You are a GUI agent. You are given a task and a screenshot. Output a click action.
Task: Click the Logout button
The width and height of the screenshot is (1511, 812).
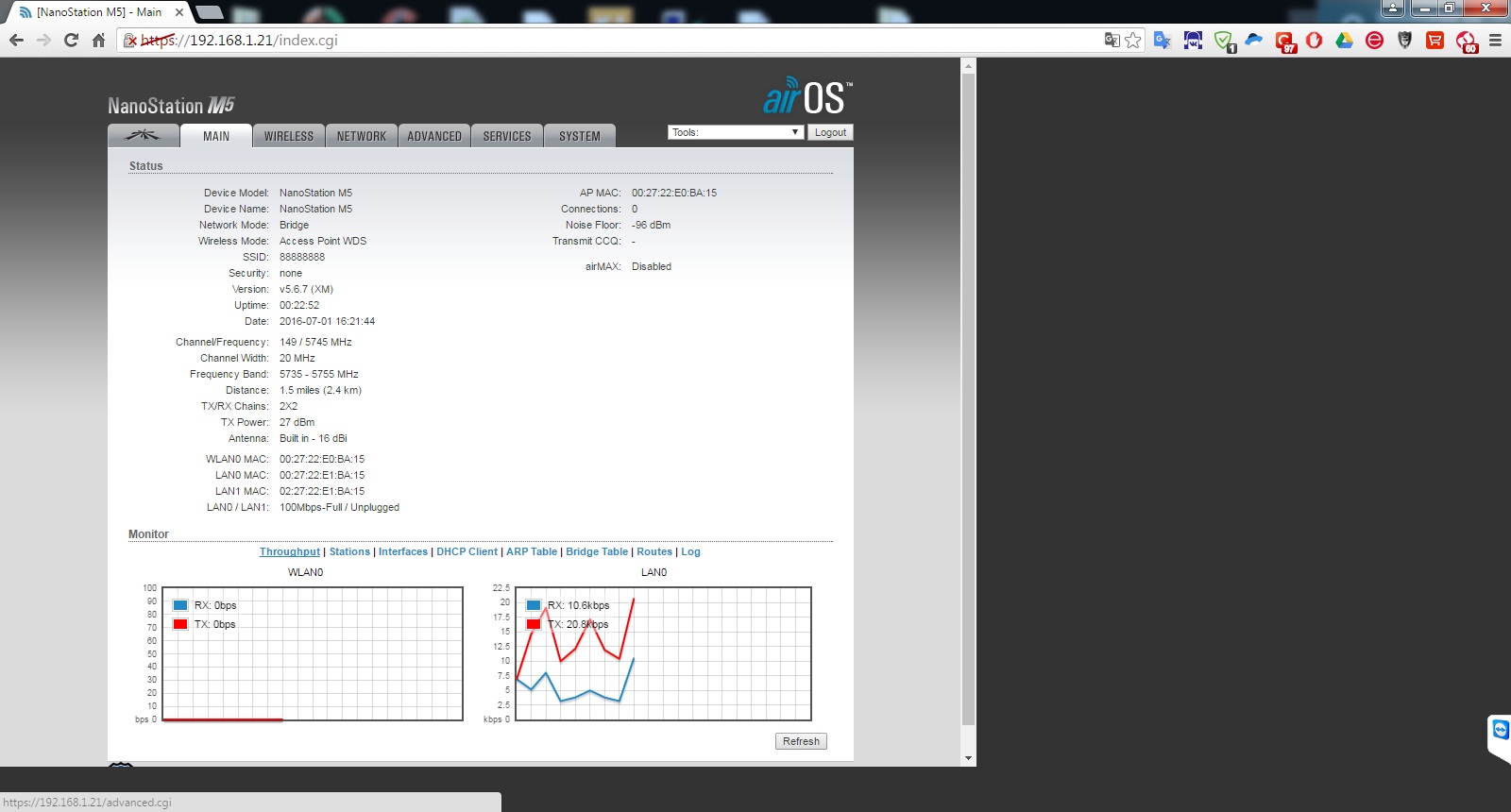tap(830, 132)
